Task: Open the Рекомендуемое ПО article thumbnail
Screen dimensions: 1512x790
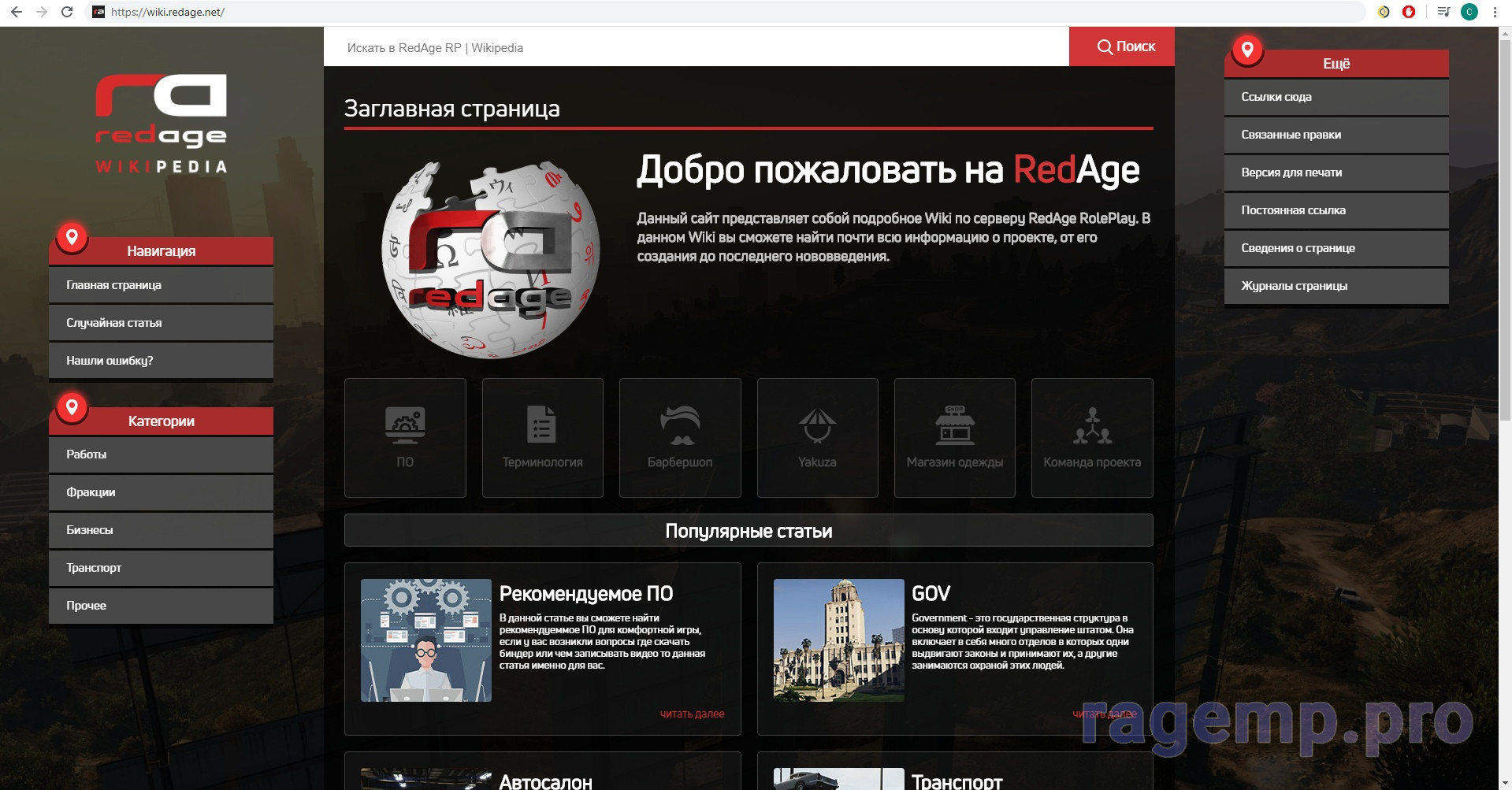Action: click(426, 640)
